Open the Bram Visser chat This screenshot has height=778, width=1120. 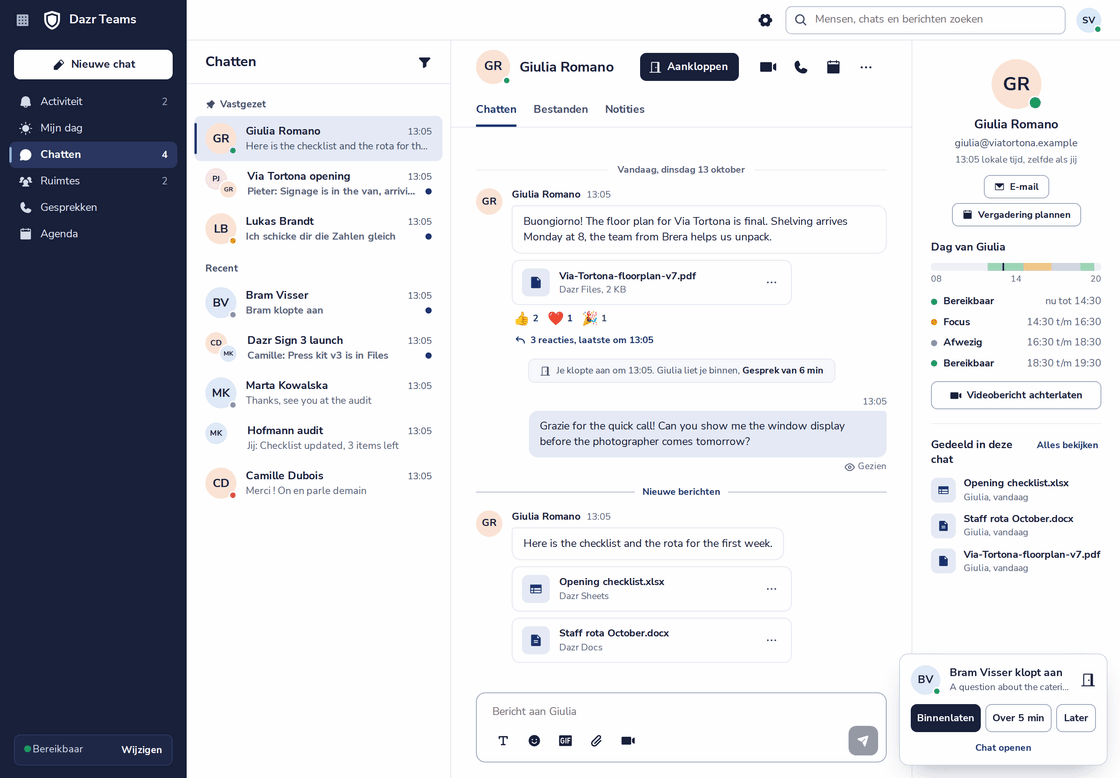point(319,303)
